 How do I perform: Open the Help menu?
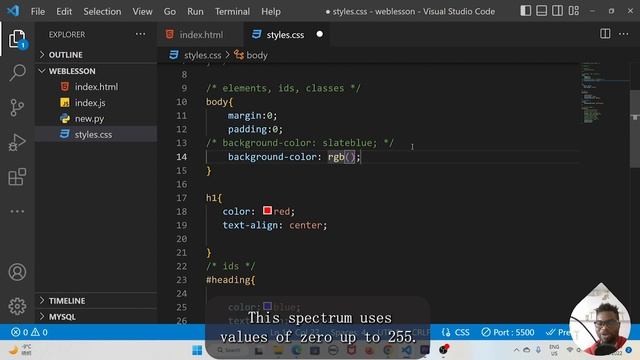point(271,11)
